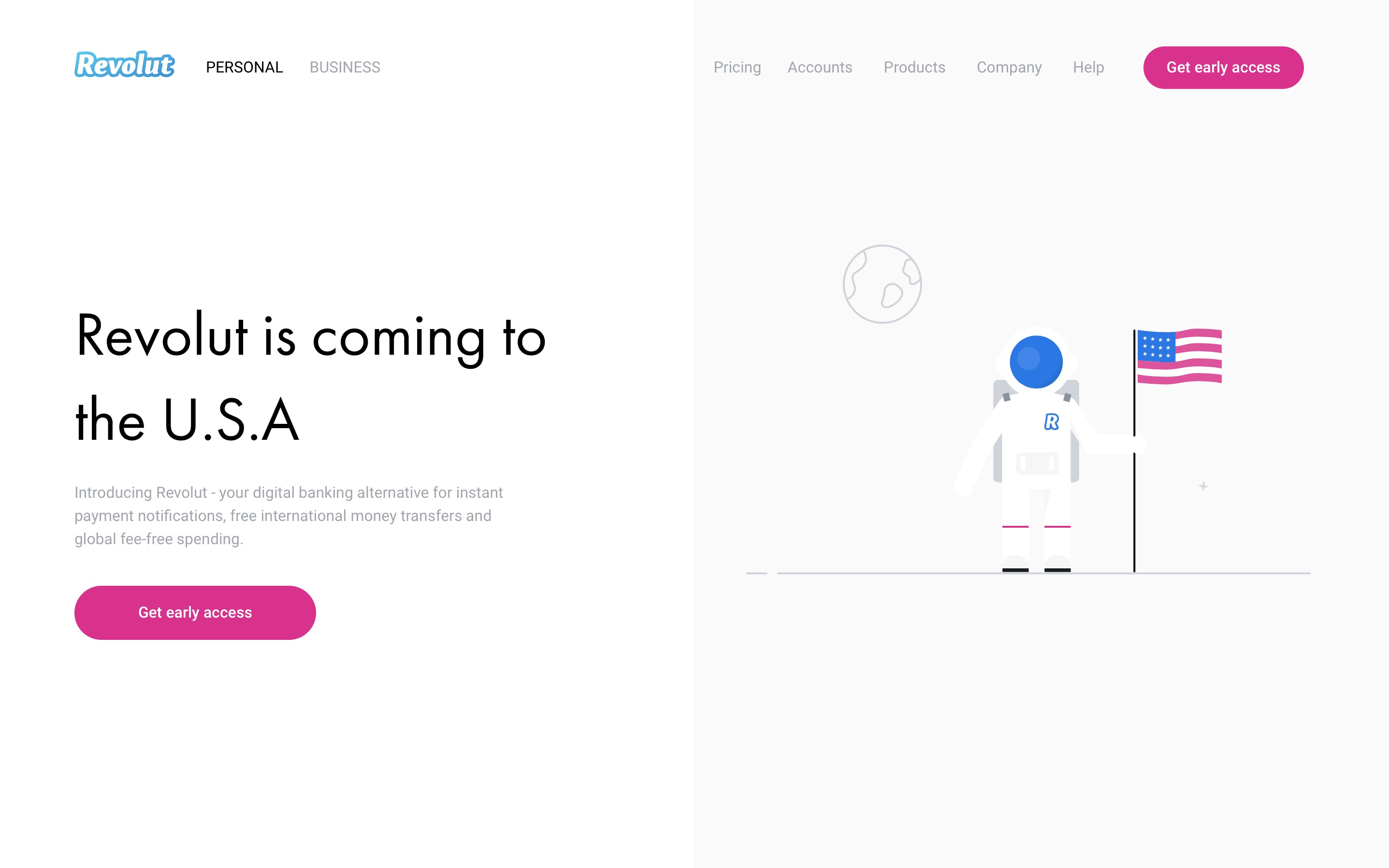The image size is (1389, 868).
Task: Expand the Accounts dropdown
Action: (820, 67)
